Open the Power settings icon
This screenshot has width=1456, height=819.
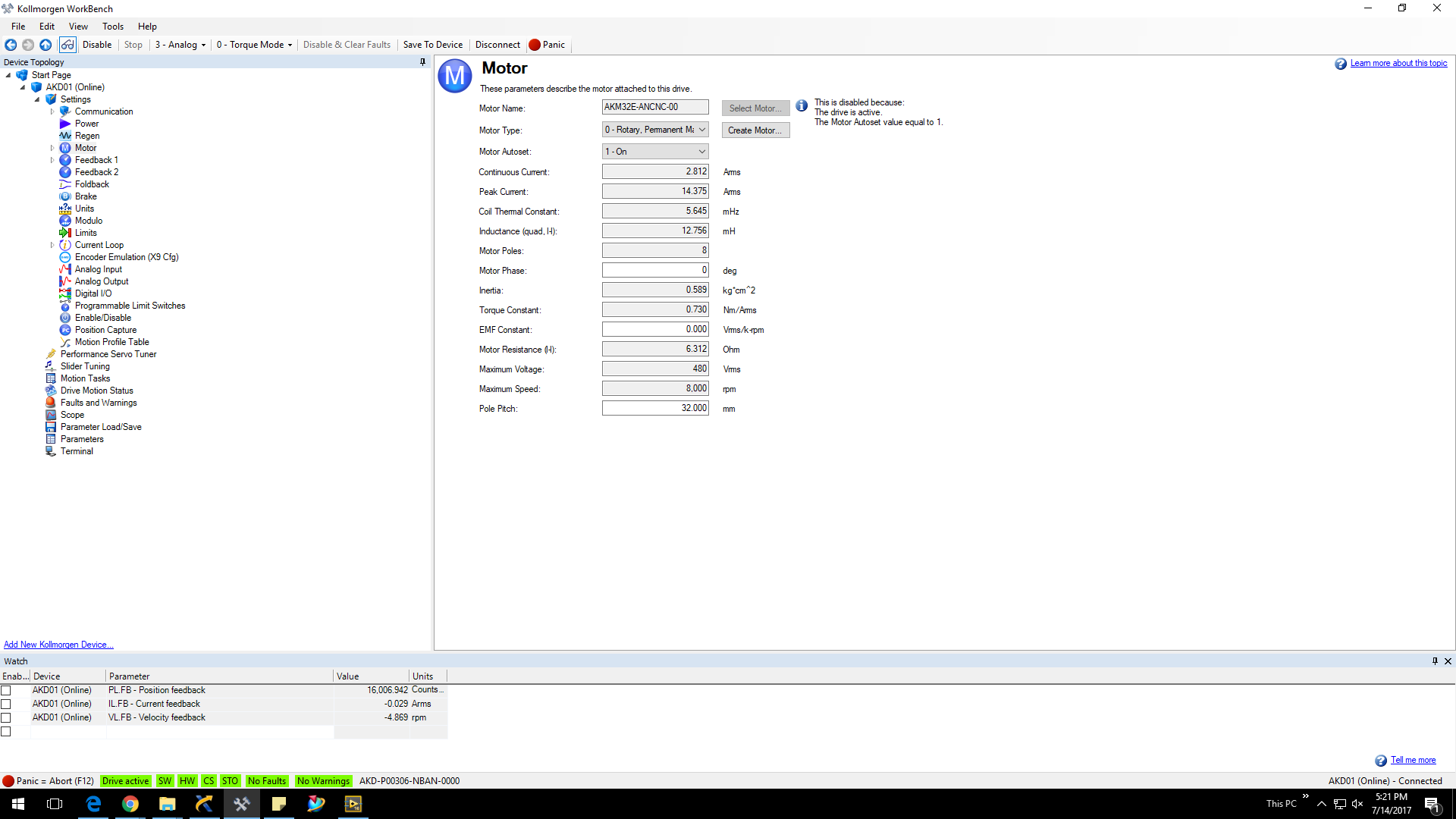[x=65, y=124]
